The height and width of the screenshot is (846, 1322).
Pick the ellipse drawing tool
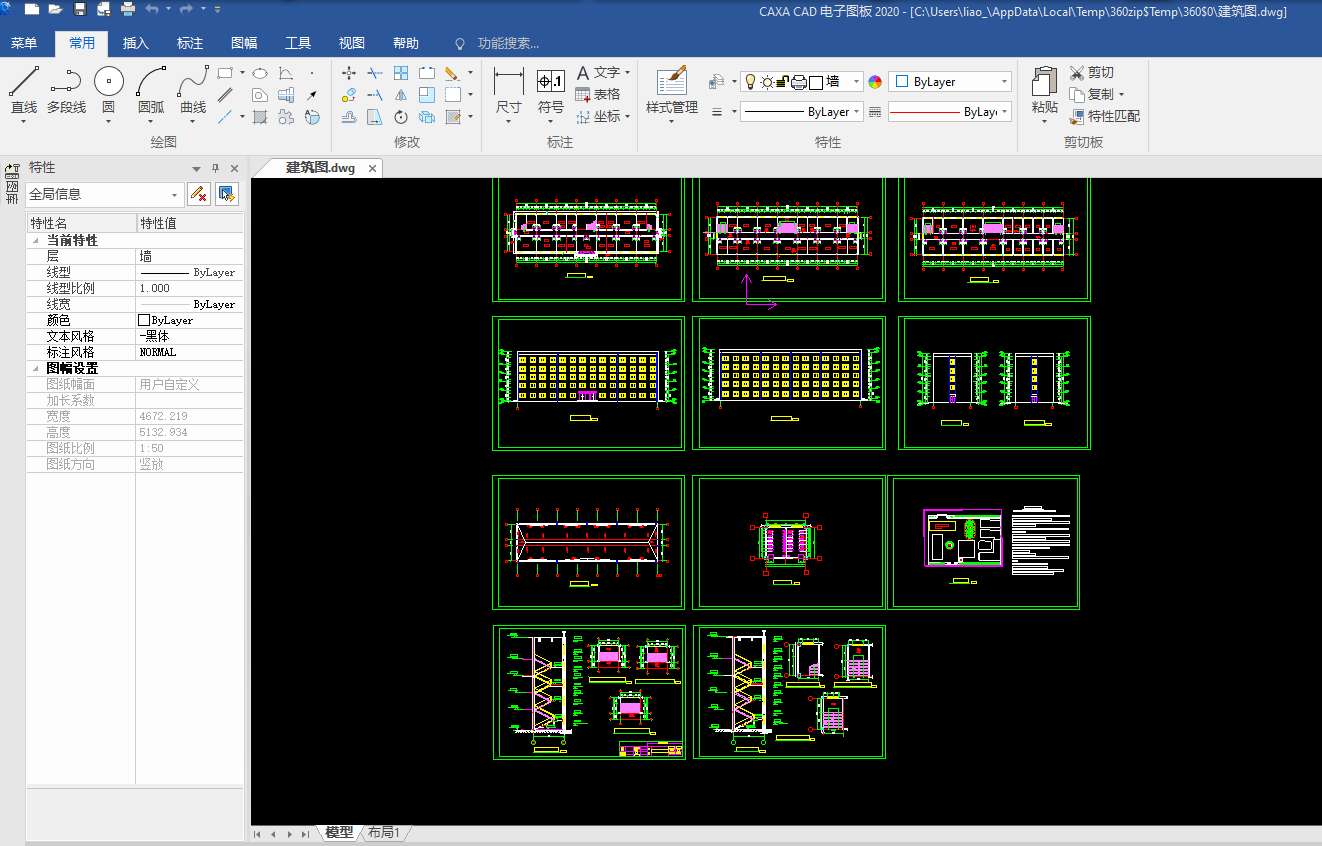pos(259,73)
